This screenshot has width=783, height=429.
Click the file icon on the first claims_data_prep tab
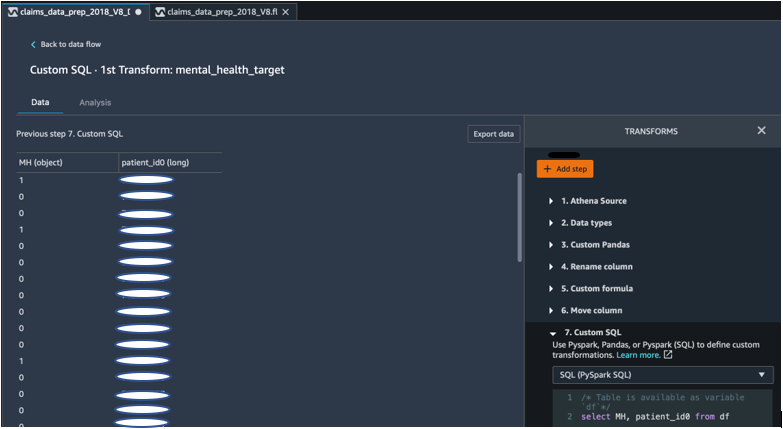tap(12, 12)
